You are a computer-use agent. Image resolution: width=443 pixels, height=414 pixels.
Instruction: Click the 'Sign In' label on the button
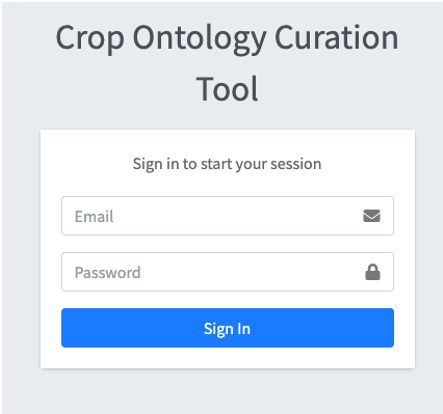[227, 329]
